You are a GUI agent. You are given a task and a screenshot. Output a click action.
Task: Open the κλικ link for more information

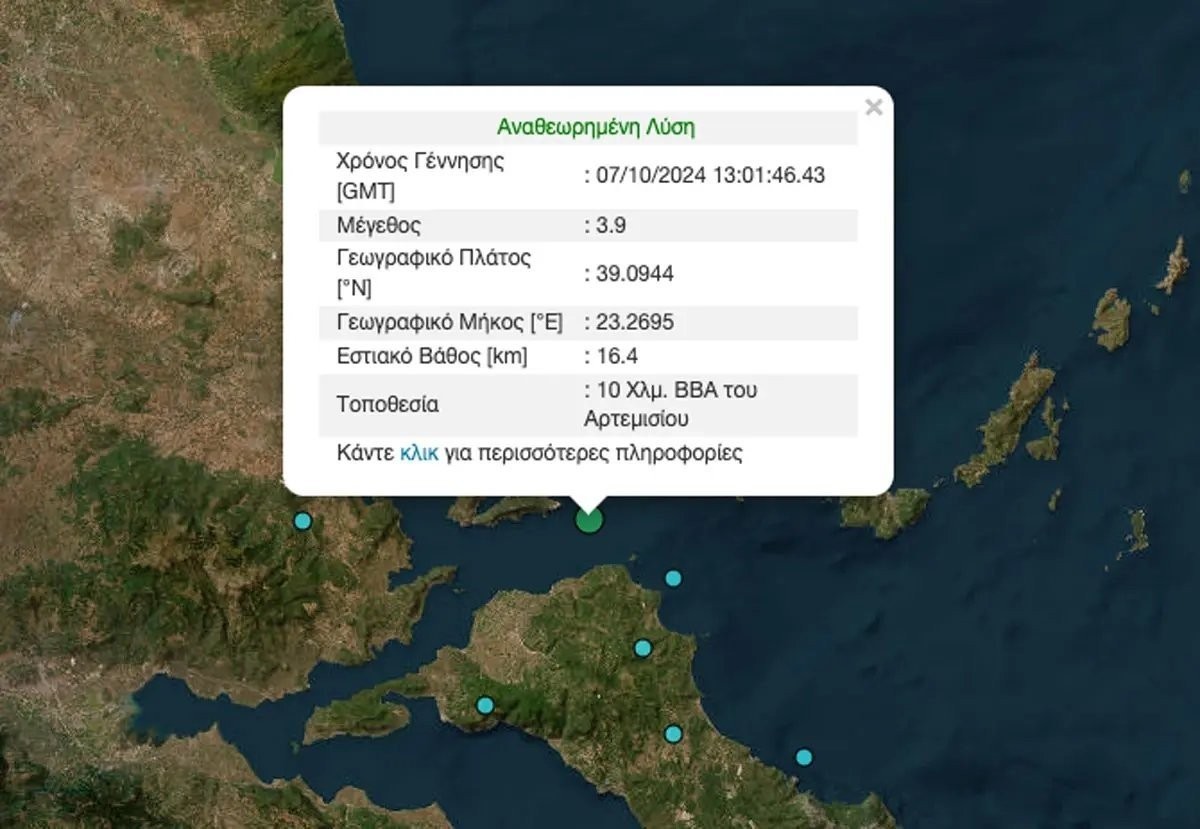[x=420, y=453]
